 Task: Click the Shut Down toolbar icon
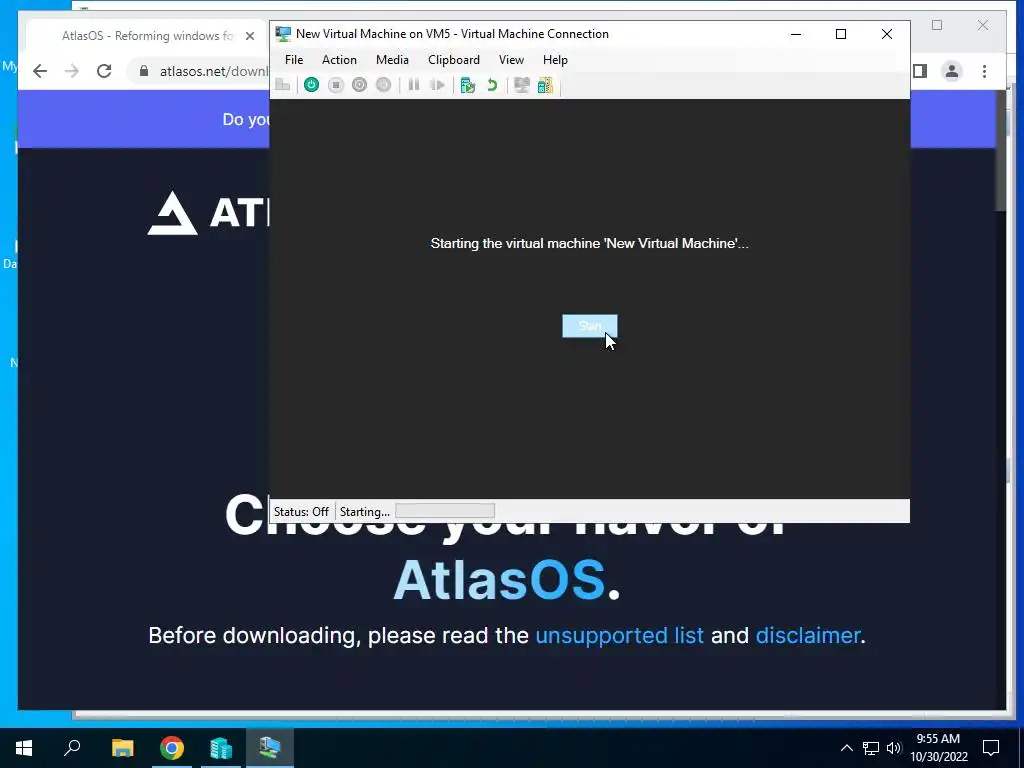(359, 85)
